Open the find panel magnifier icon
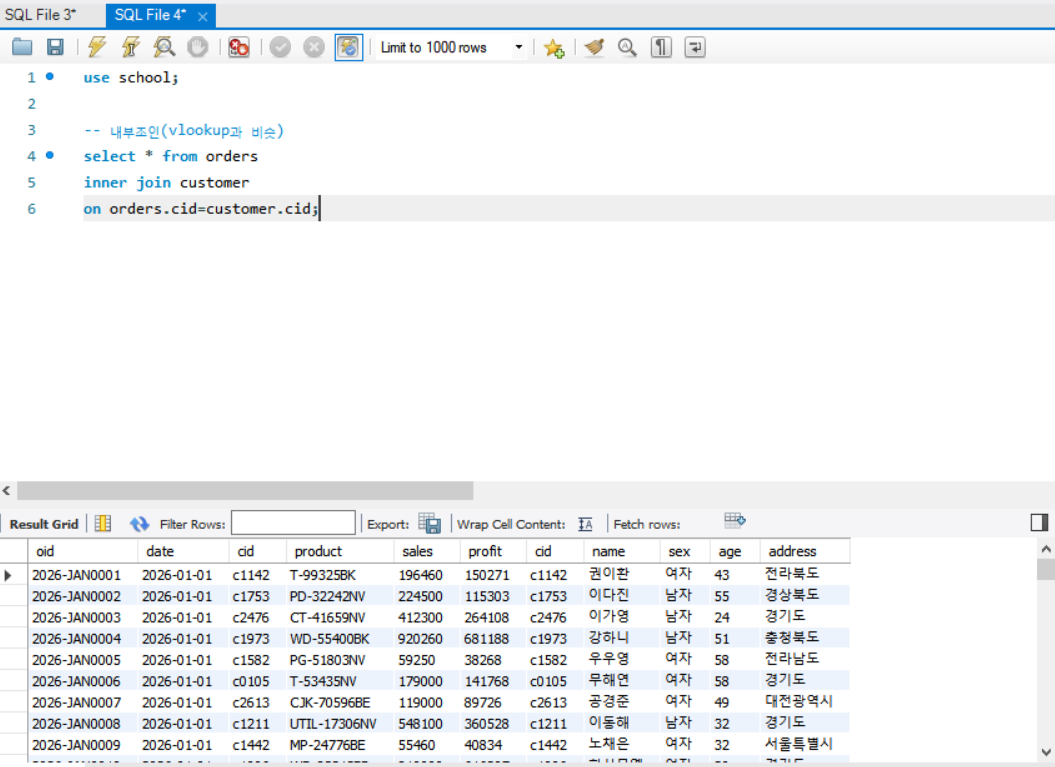 (x=627, y=47)
